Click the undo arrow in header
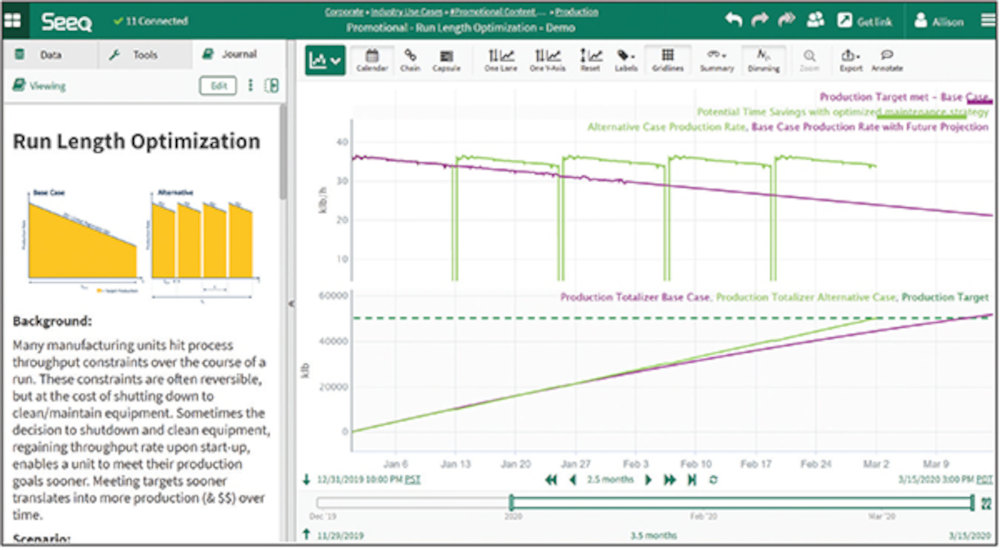1000x550 pixels. coord(733,20)
